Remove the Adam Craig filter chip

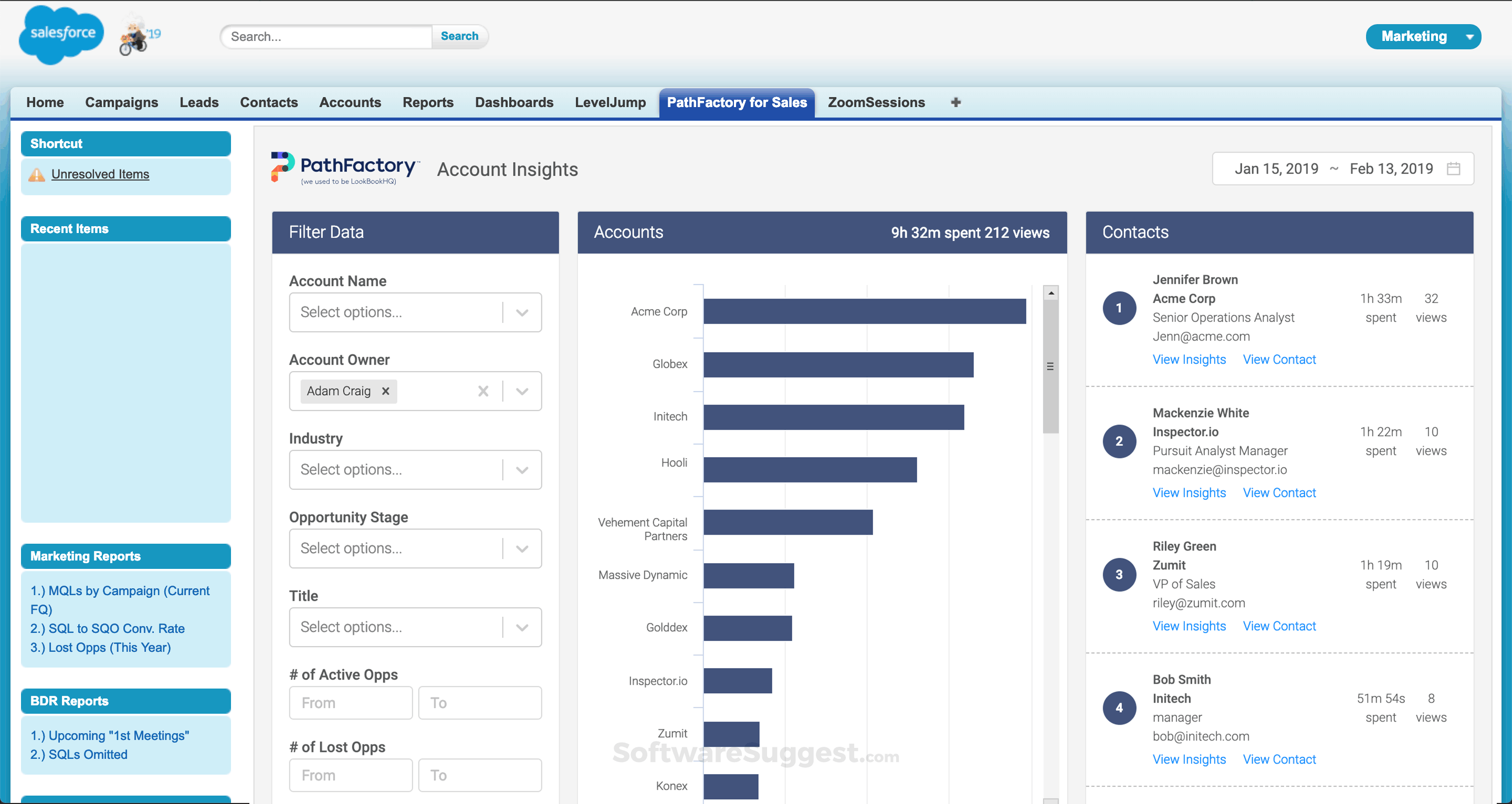pyautogui.click(x=386, y=391)
